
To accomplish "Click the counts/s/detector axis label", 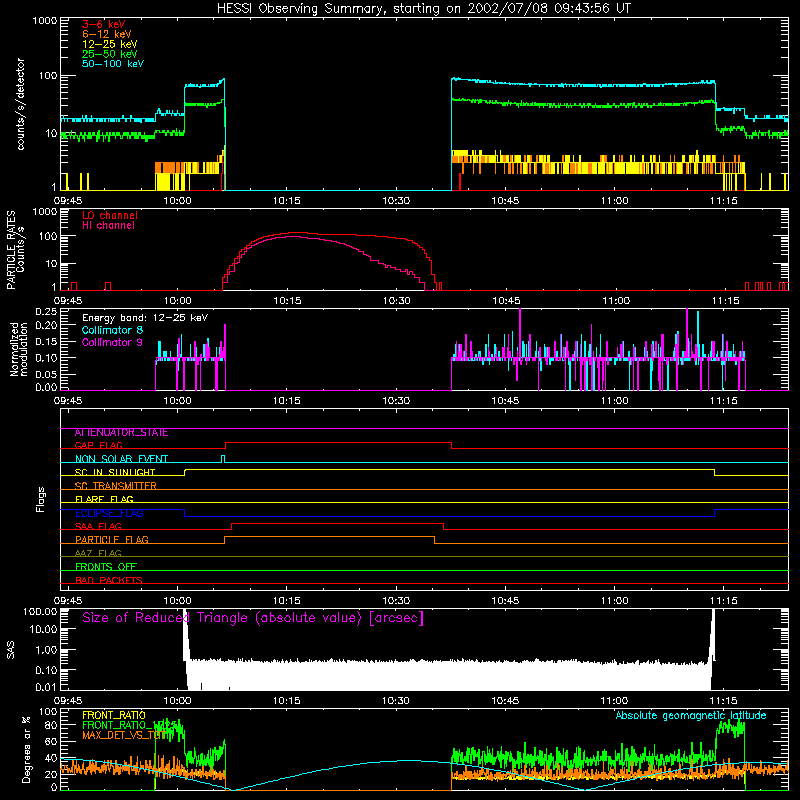I will coord(20,104).
